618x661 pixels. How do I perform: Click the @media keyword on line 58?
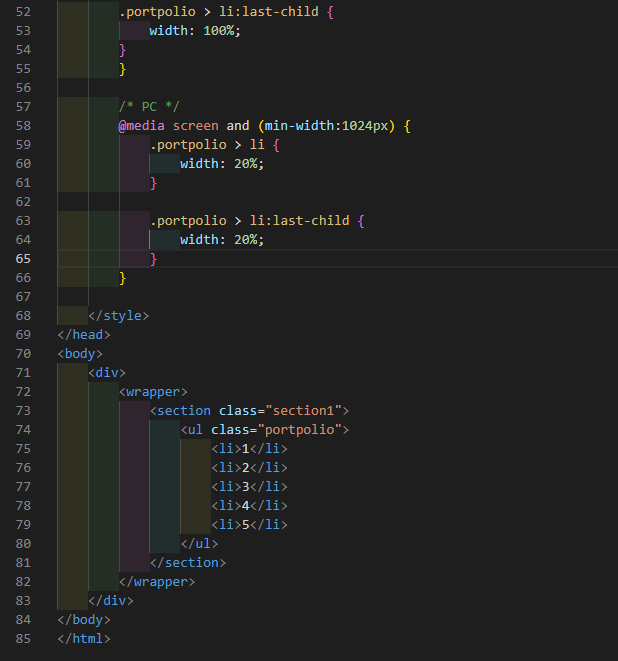(142, 126)
